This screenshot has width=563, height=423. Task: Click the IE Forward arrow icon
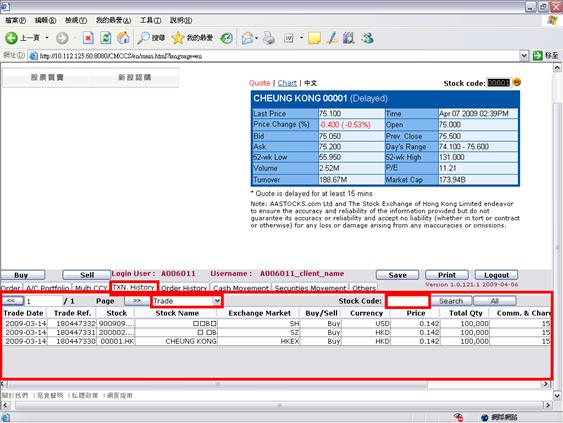(x=62, y=38)
